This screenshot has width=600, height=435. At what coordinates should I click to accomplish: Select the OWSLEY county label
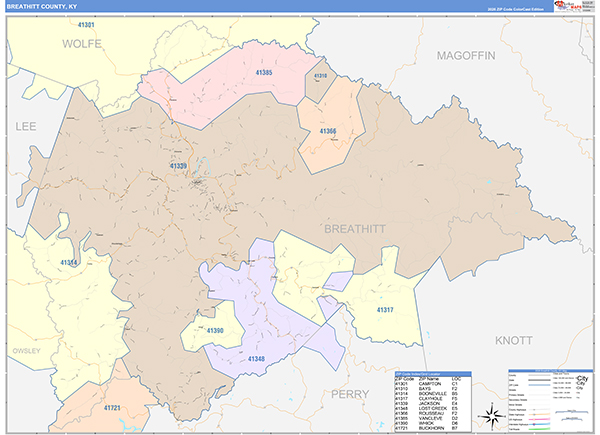click(26, 351)
